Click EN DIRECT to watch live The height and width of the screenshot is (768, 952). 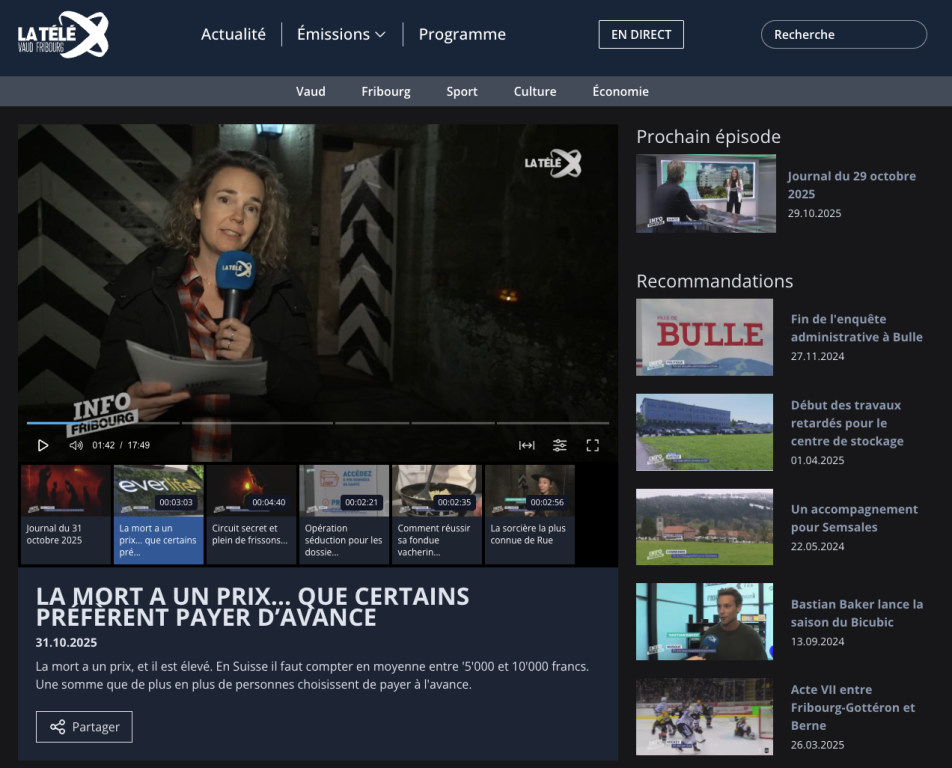point(640,34)
